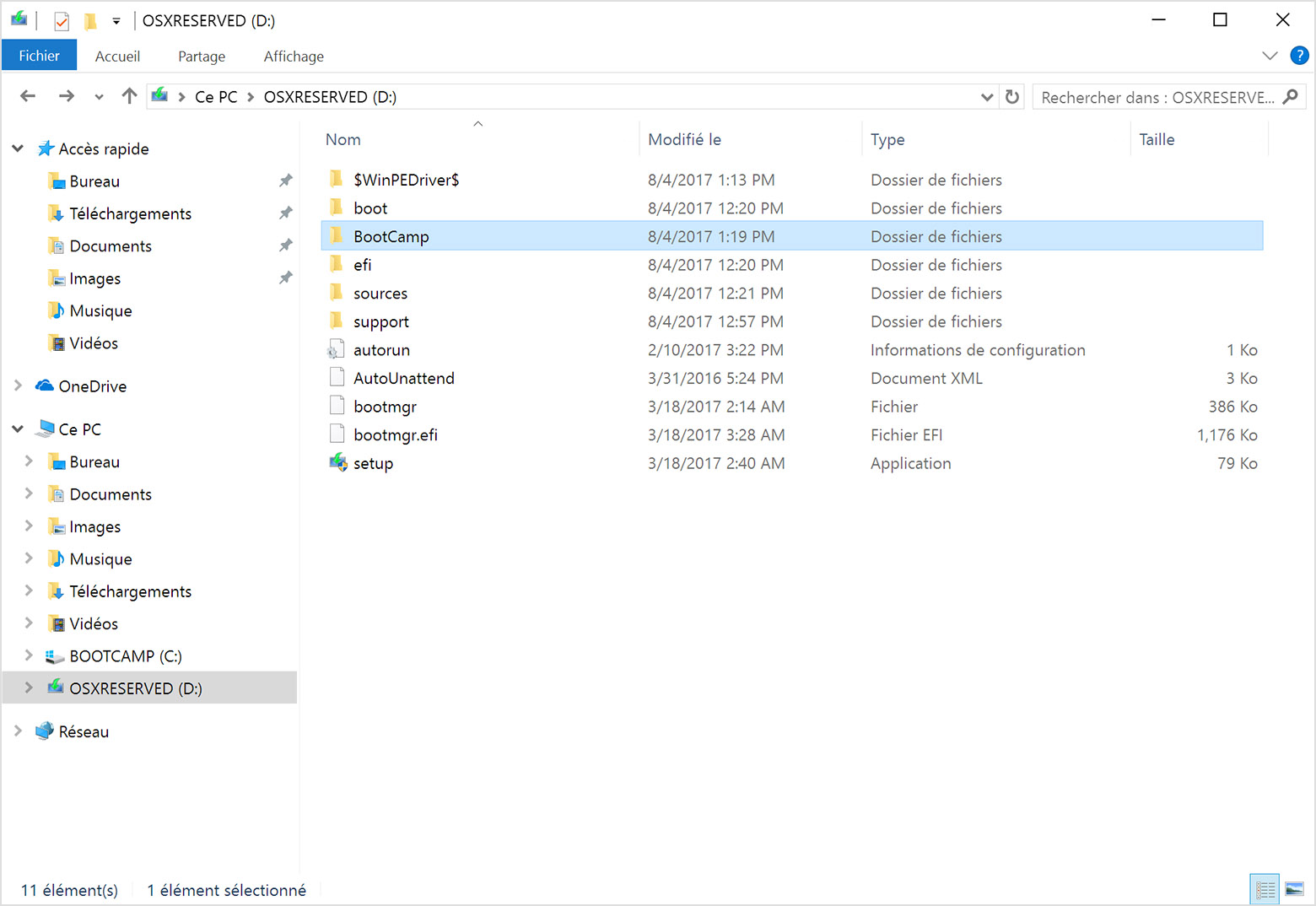Screen dimensions: 1316x906
Task: Sort files by Modifié le column
Action: [684, 140]
